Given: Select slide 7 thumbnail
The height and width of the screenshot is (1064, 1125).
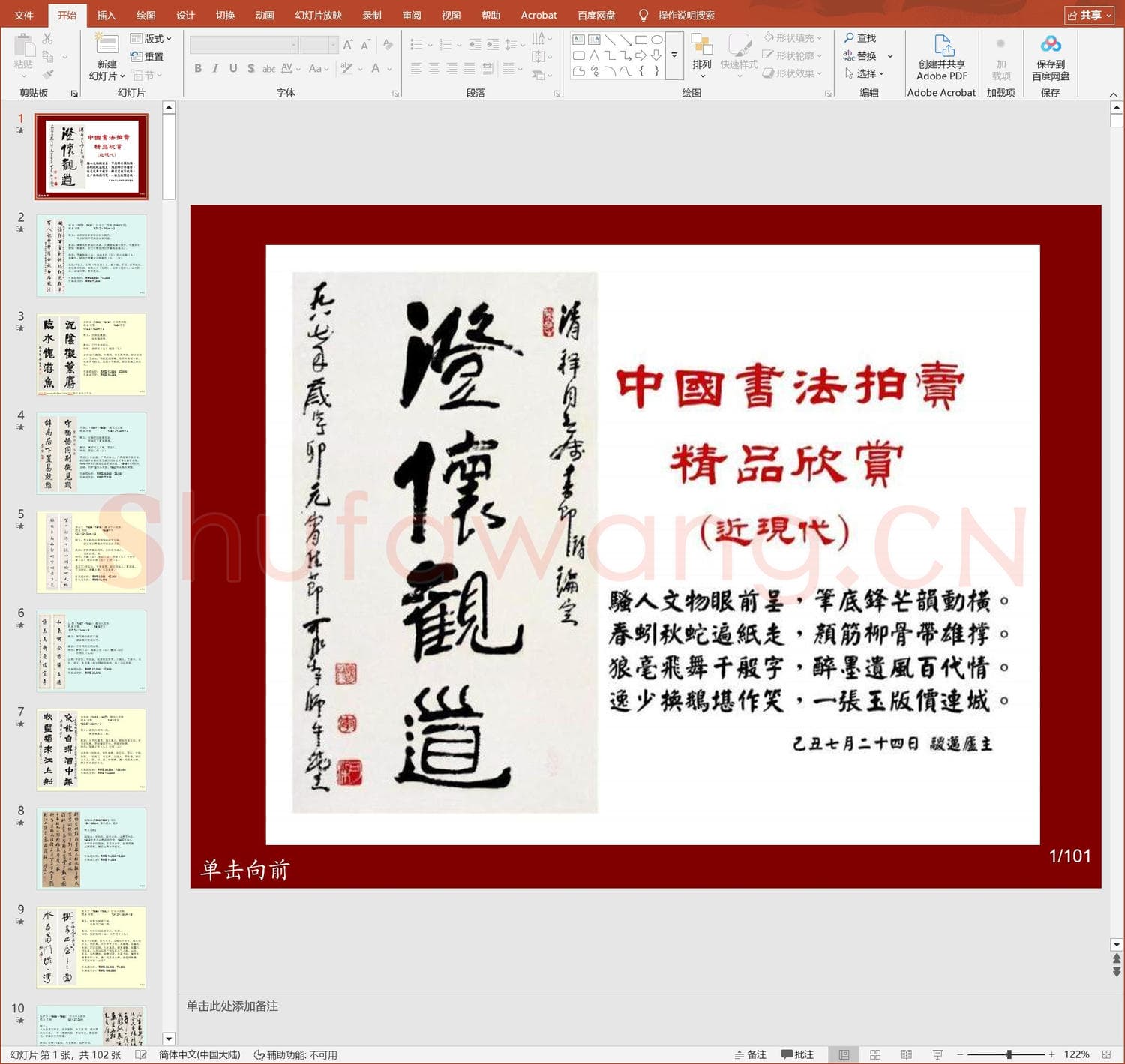Looking at the screenshot, I should (x=91, y=749).
